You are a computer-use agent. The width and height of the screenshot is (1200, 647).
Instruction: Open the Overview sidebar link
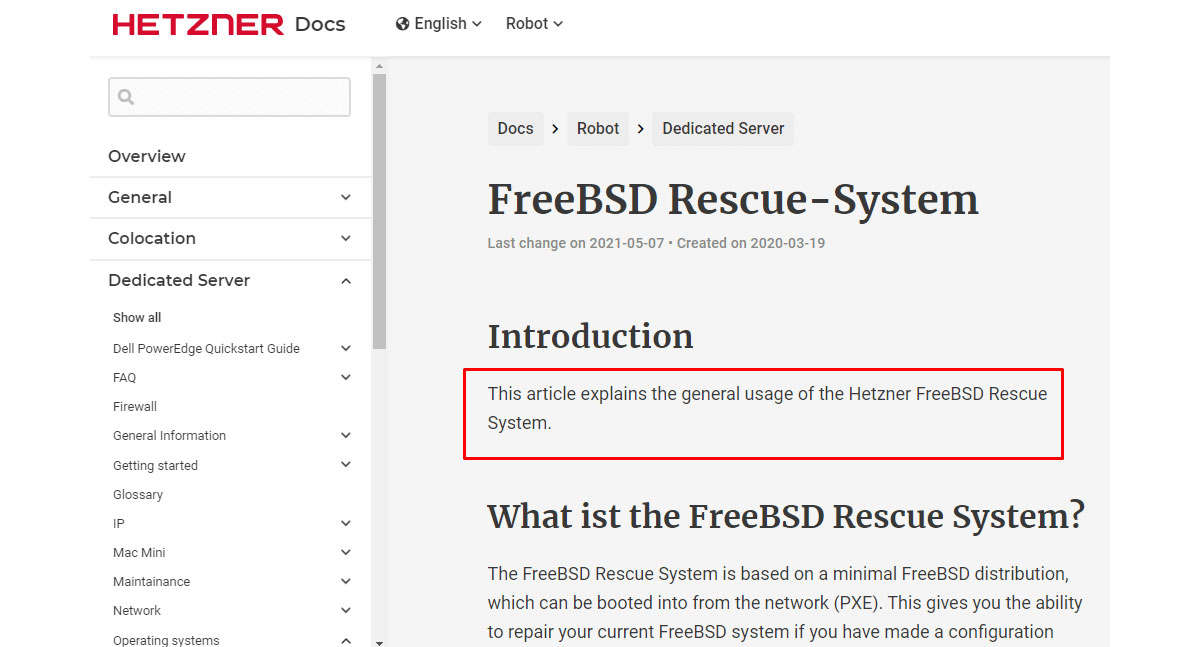pyautogui.click(x=147, y=156)
